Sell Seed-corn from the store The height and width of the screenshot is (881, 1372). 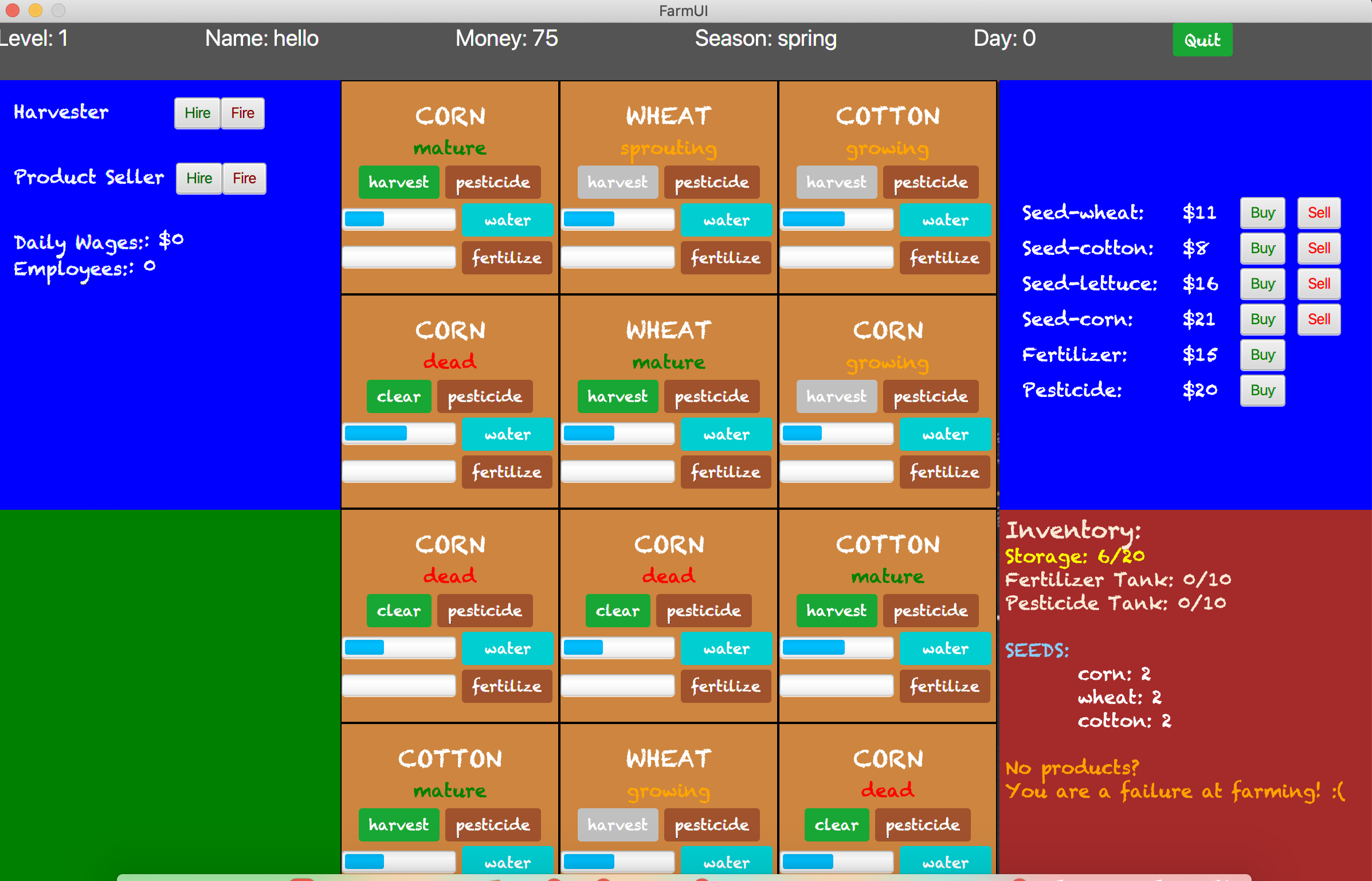click(x=1318, y=319)
